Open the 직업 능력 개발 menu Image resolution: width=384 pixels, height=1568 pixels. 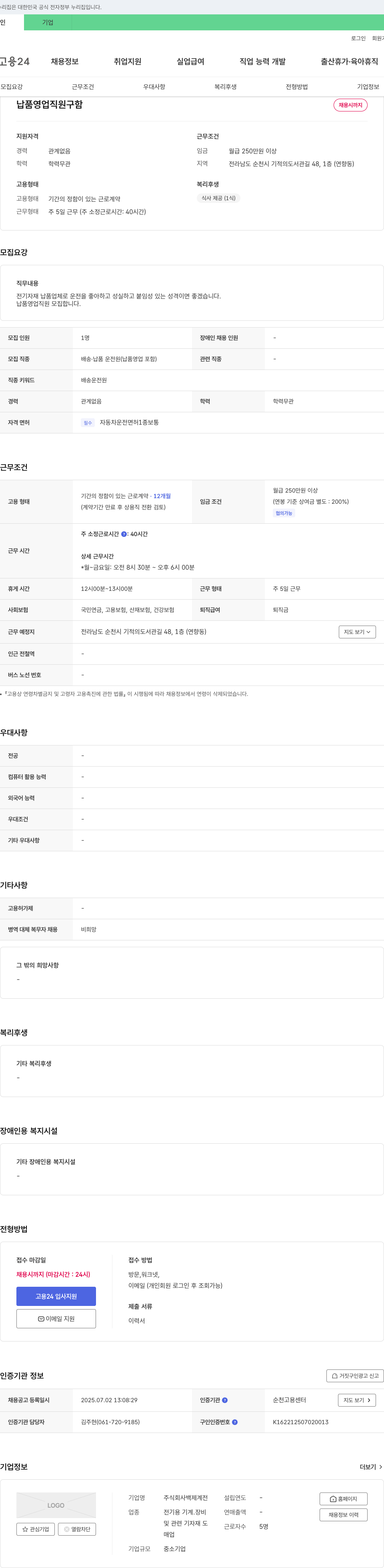click(262, 62)
